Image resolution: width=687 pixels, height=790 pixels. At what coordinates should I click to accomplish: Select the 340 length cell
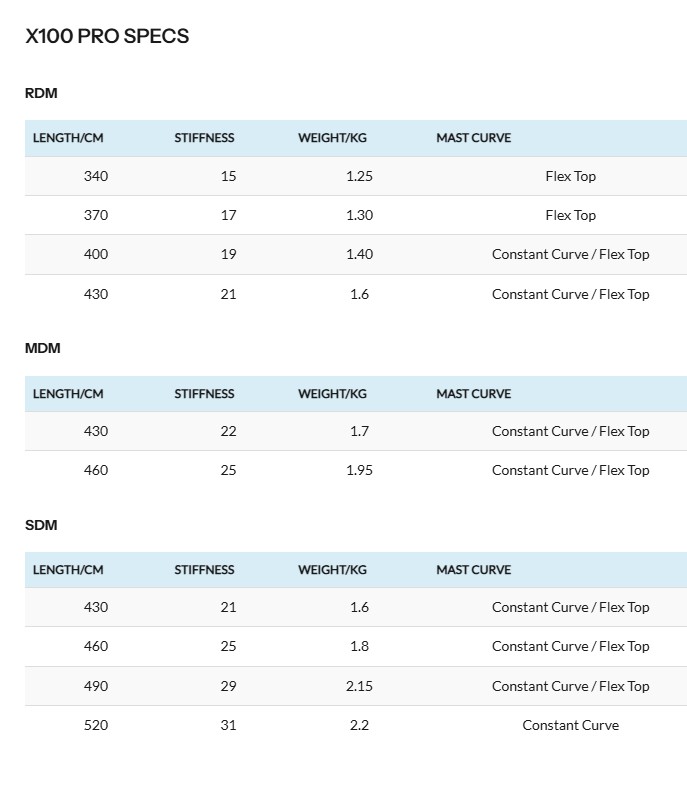(96, 176)
